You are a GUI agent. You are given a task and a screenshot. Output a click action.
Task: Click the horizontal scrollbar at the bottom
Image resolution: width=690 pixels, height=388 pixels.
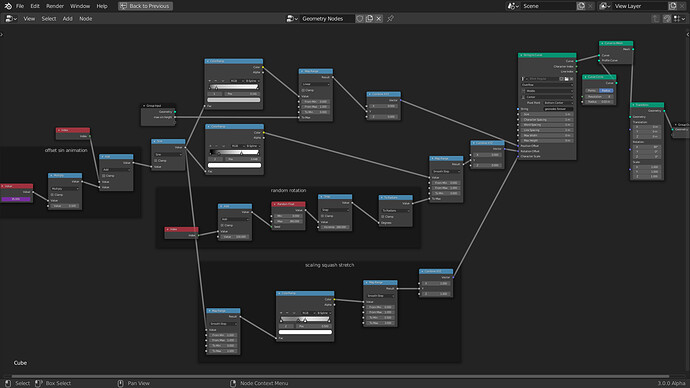[x=340, y=377]
